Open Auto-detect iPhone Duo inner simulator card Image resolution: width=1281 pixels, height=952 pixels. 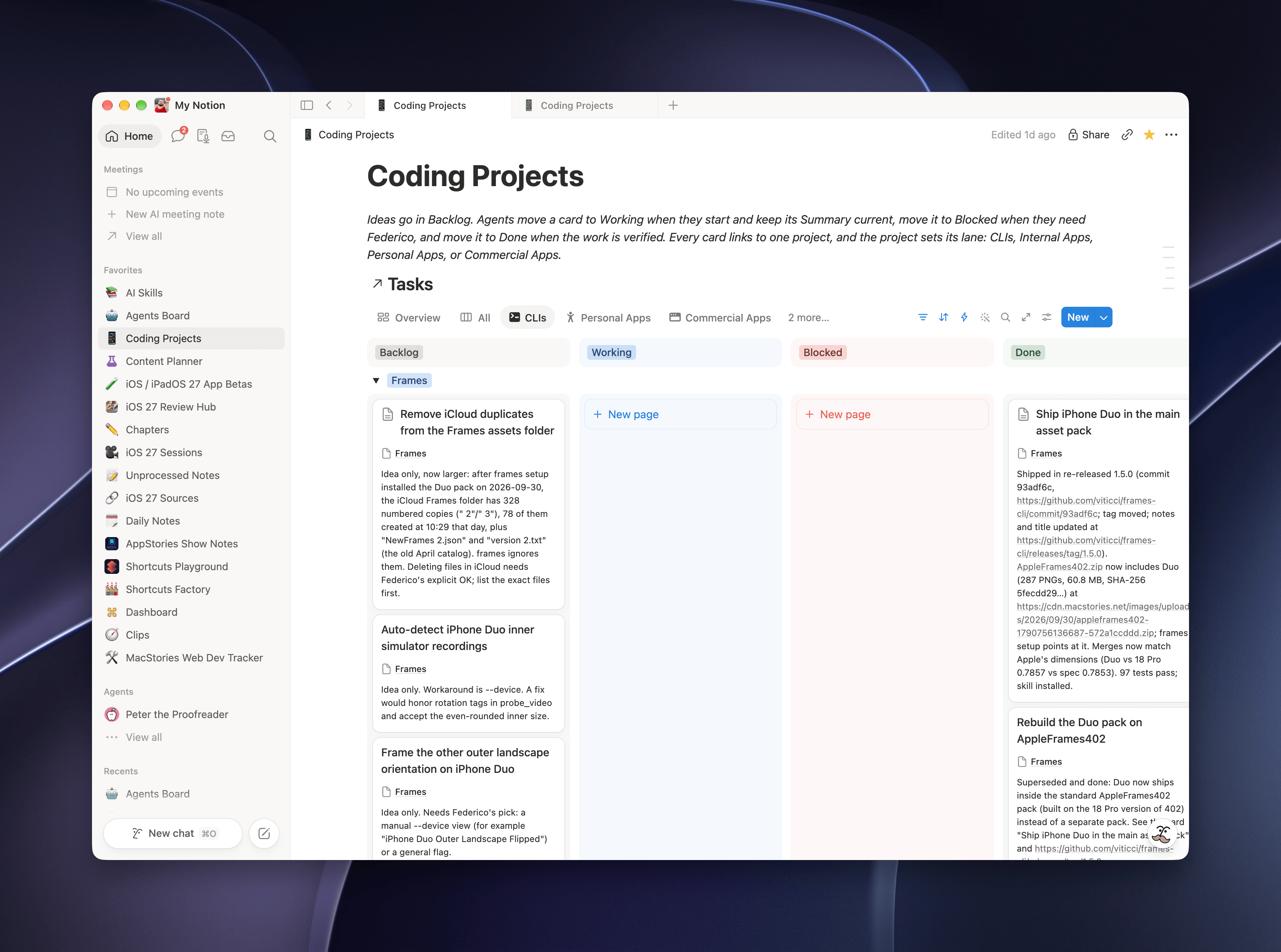point(468,673)
